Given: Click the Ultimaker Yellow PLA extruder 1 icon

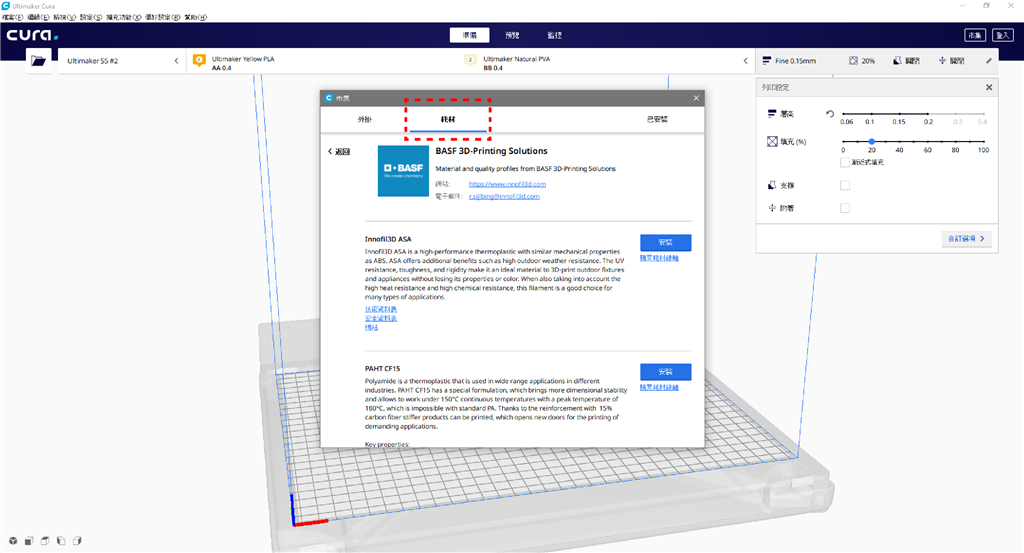Looking at the screenshot, I should (x=198, y=60).
